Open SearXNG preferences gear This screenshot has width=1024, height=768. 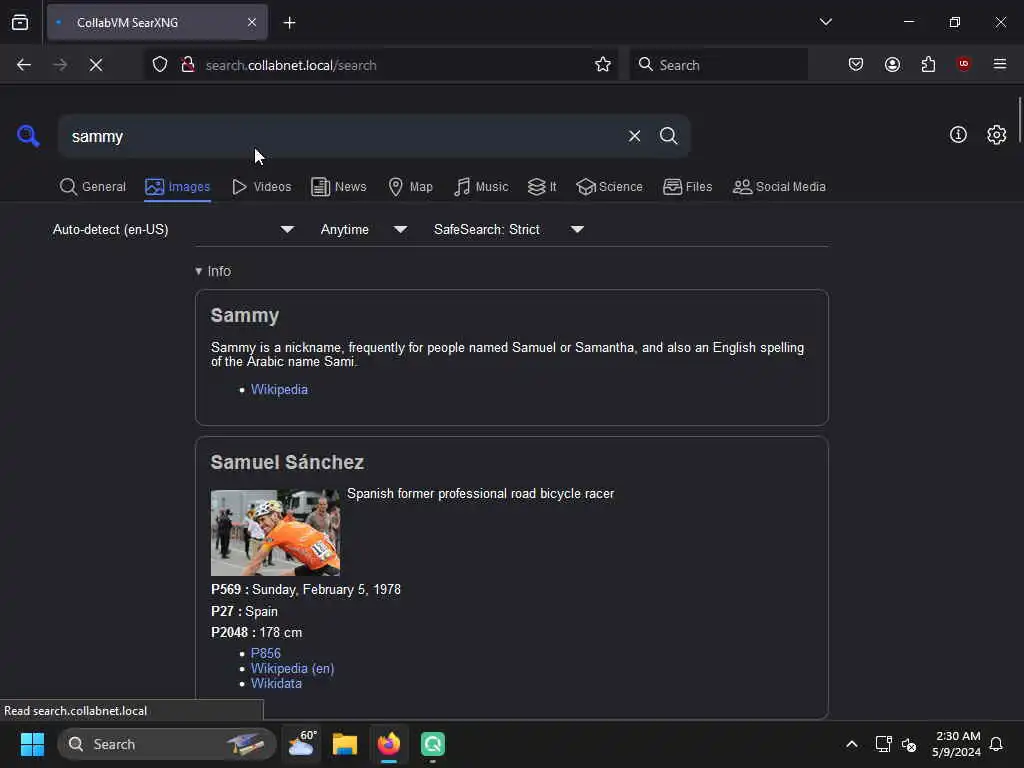[996, 135]
